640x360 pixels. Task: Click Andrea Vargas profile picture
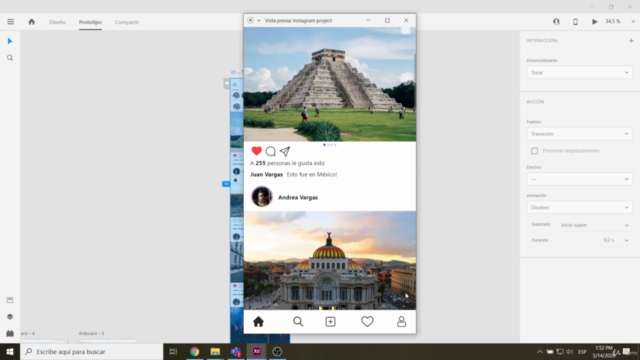[x=262, y=197]
